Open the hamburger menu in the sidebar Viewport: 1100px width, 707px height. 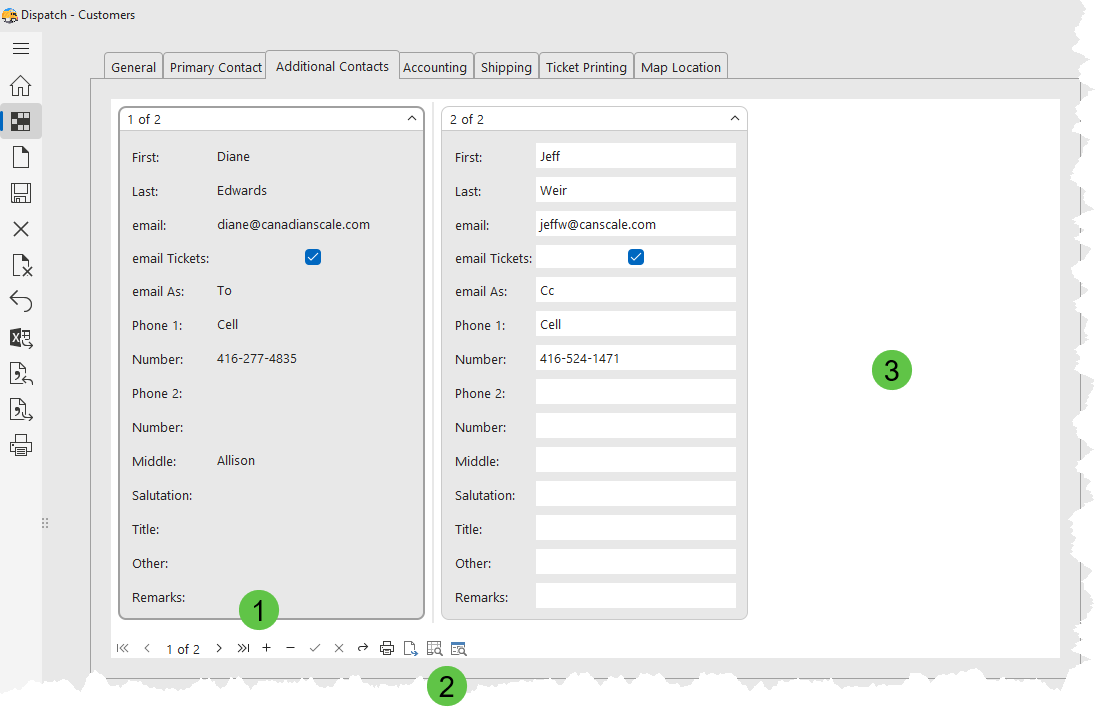pyautogui.click(x=21, y=48)
